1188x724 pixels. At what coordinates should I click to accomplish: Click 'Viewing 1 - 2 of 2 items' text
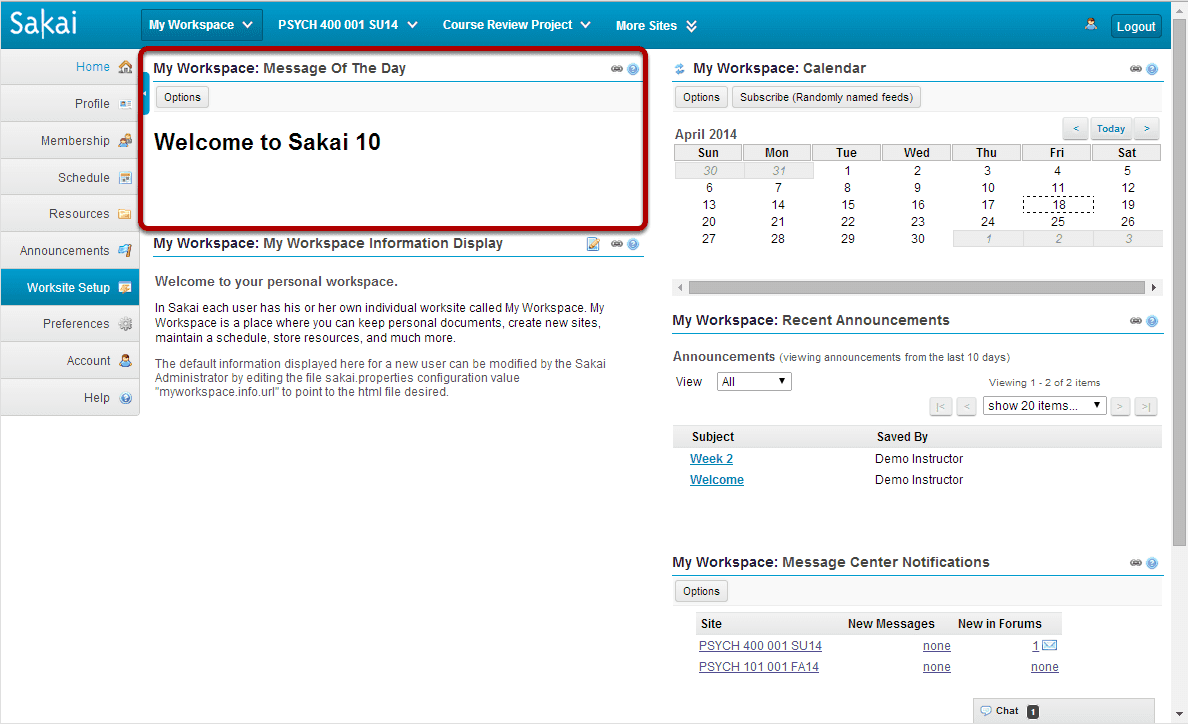coord(1044,383)
